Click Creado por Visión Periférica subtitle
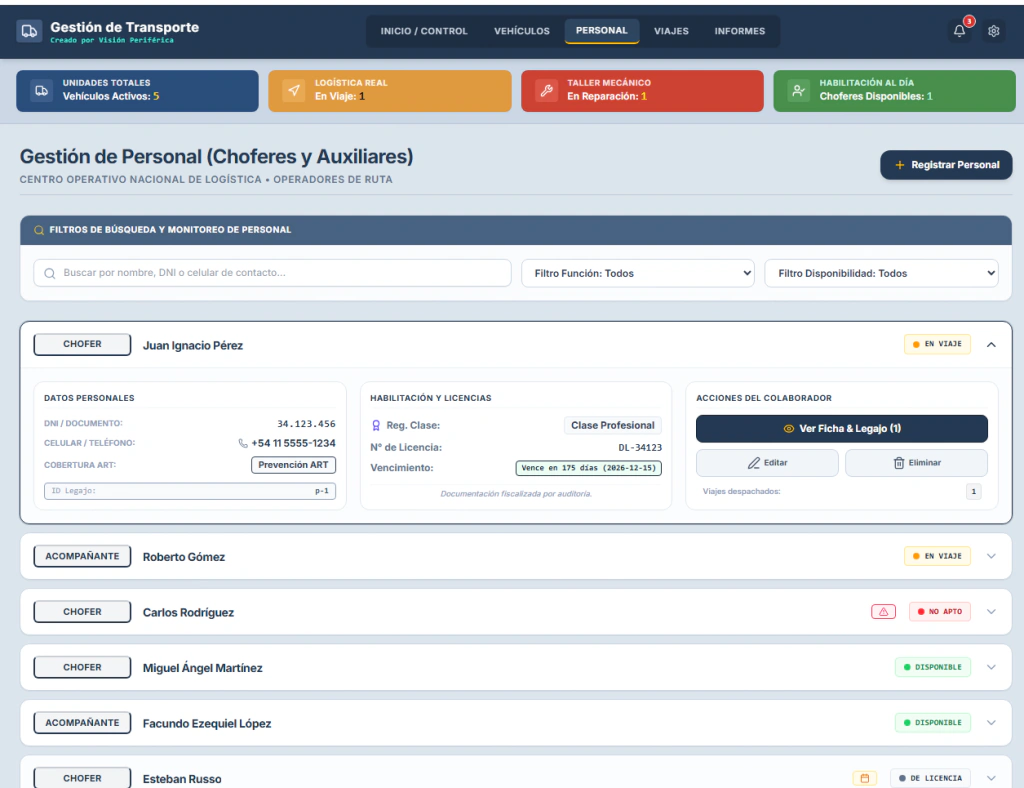Image resolution: width=1024 pixels, height=788 pixels. [112, 40]
